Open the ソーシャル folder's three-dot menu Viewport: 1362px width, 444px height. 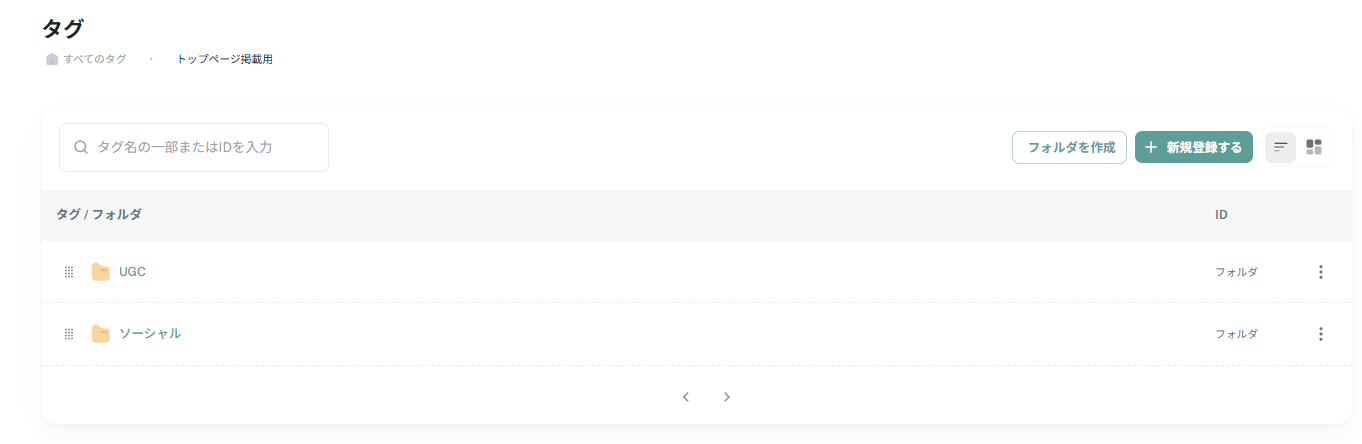click(x=1320, y=334)
